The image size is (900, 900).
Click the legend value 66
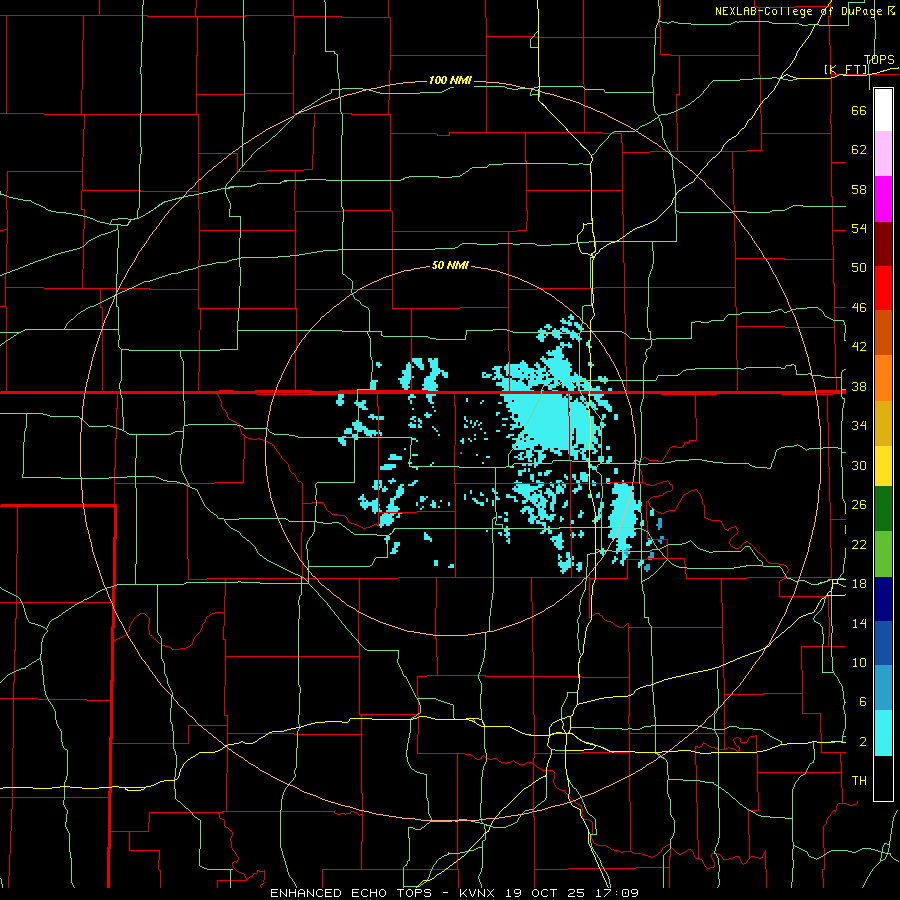[x=859, y=110]
